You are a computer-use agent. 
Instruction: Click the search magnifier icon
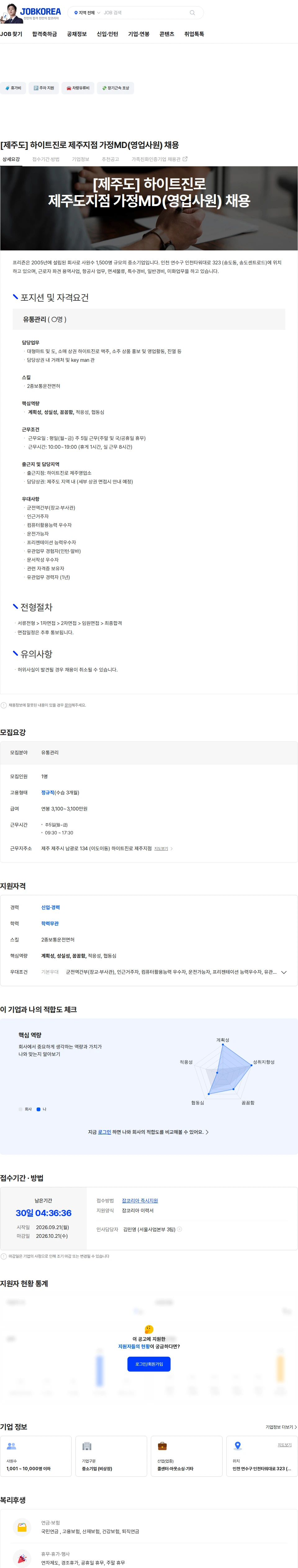click(192, 13)
